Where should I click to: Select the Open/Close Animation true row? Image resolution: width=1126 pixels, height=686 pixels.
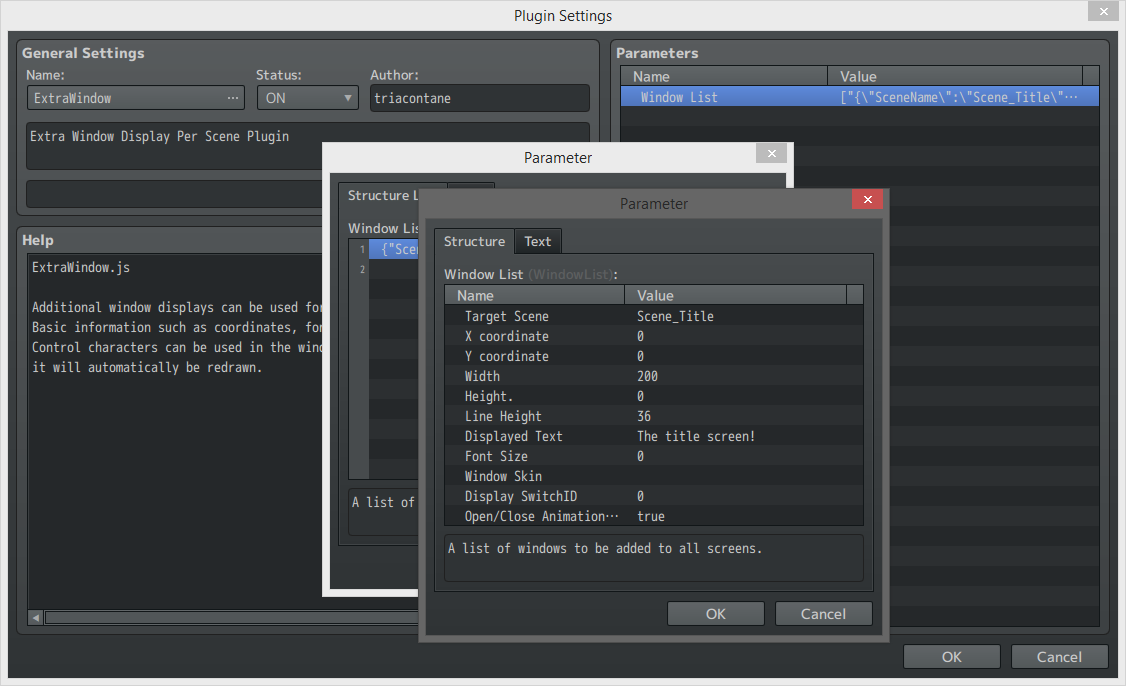(x=653, y=516)
